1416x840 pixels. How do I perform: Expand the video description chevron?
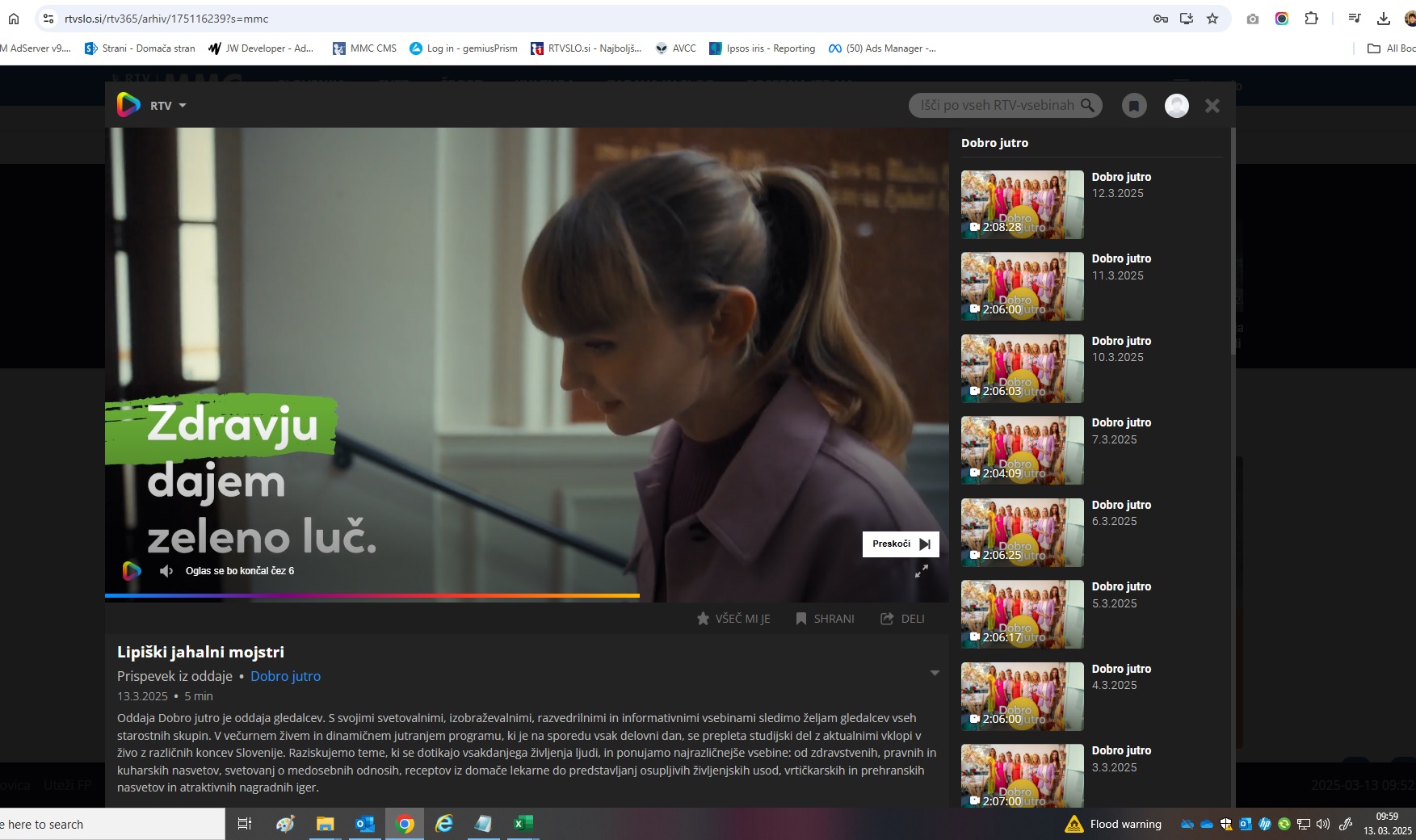[935, 673]
